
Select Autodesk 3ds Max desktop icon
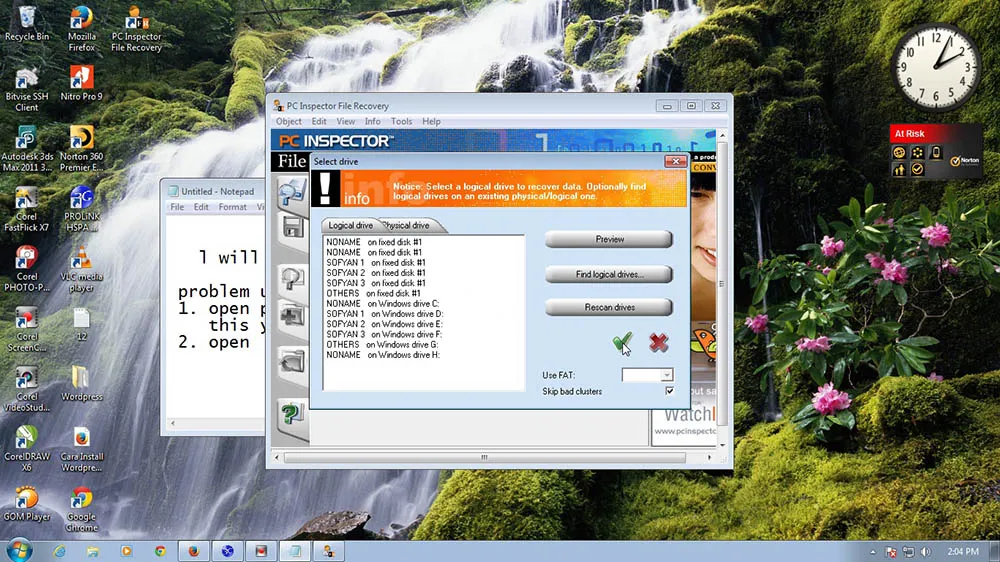click(x=27, y=149)
